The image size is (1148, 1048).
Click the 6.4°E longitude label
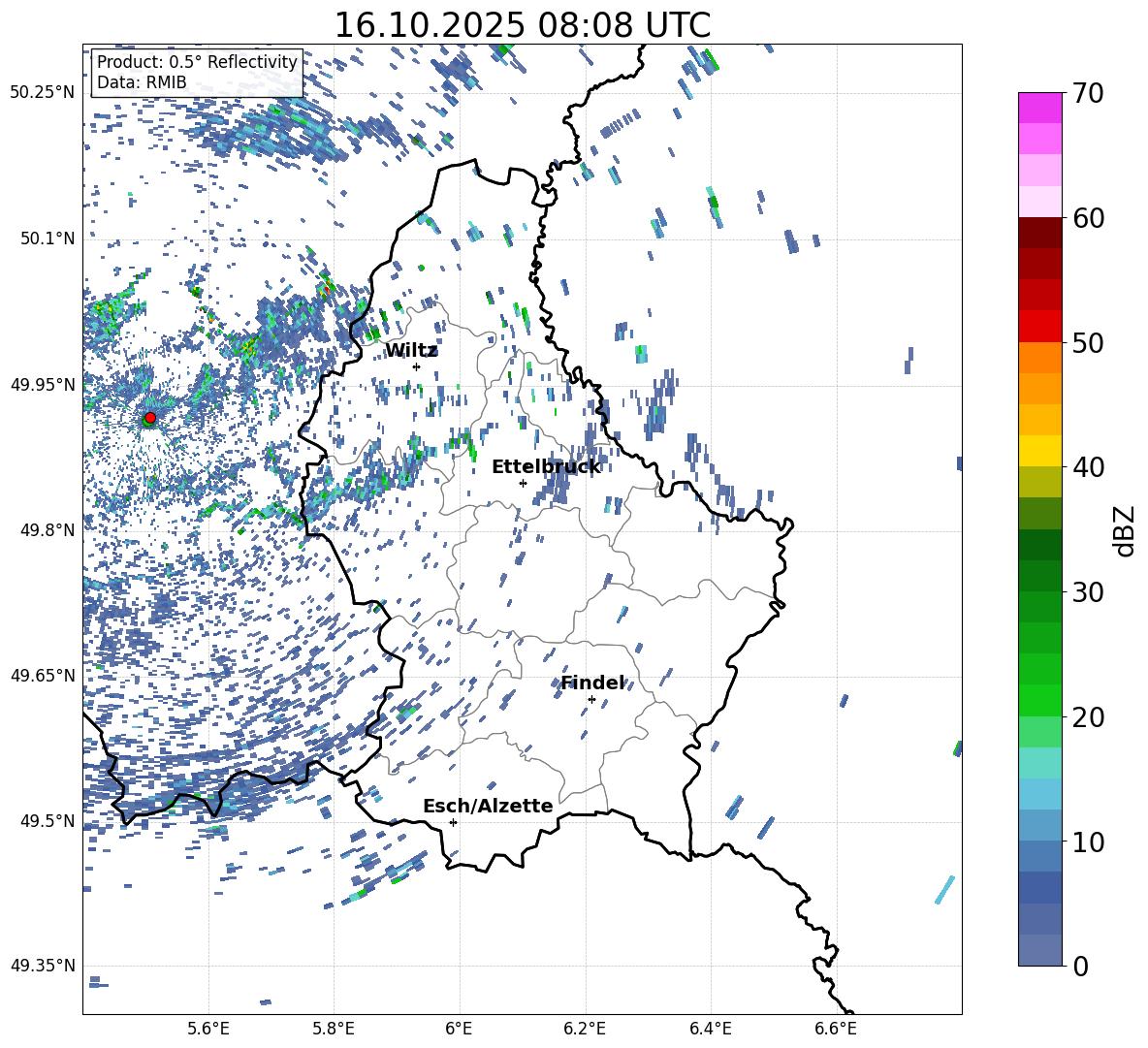coord(710,1029)
